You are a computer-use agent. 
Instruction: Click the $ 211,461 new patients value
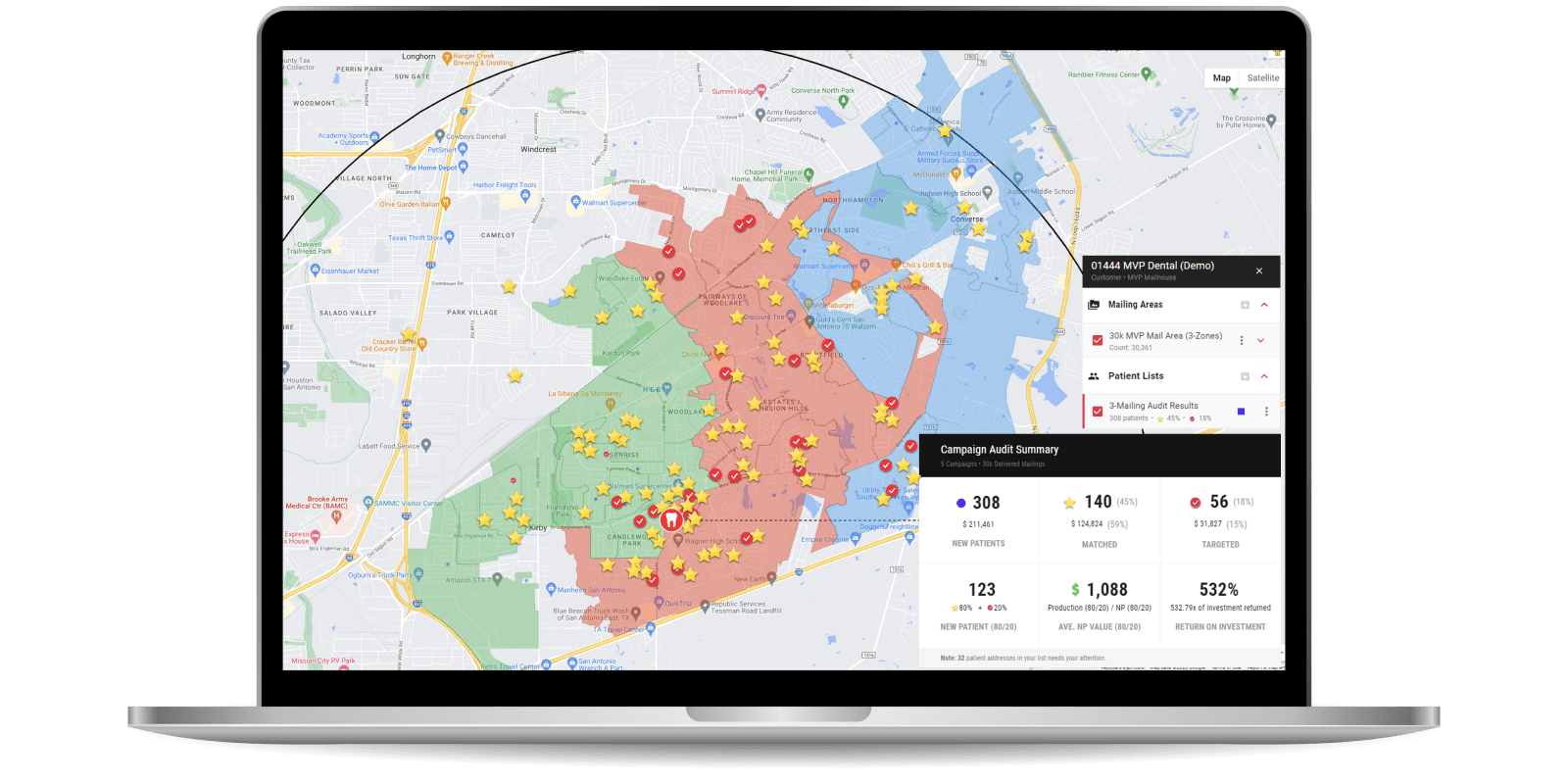coord(978,524)
